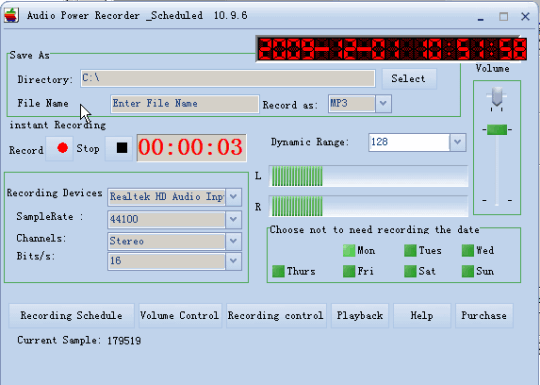540x385 pixels.
Task: Click the Help button
Action: (422, 315)
